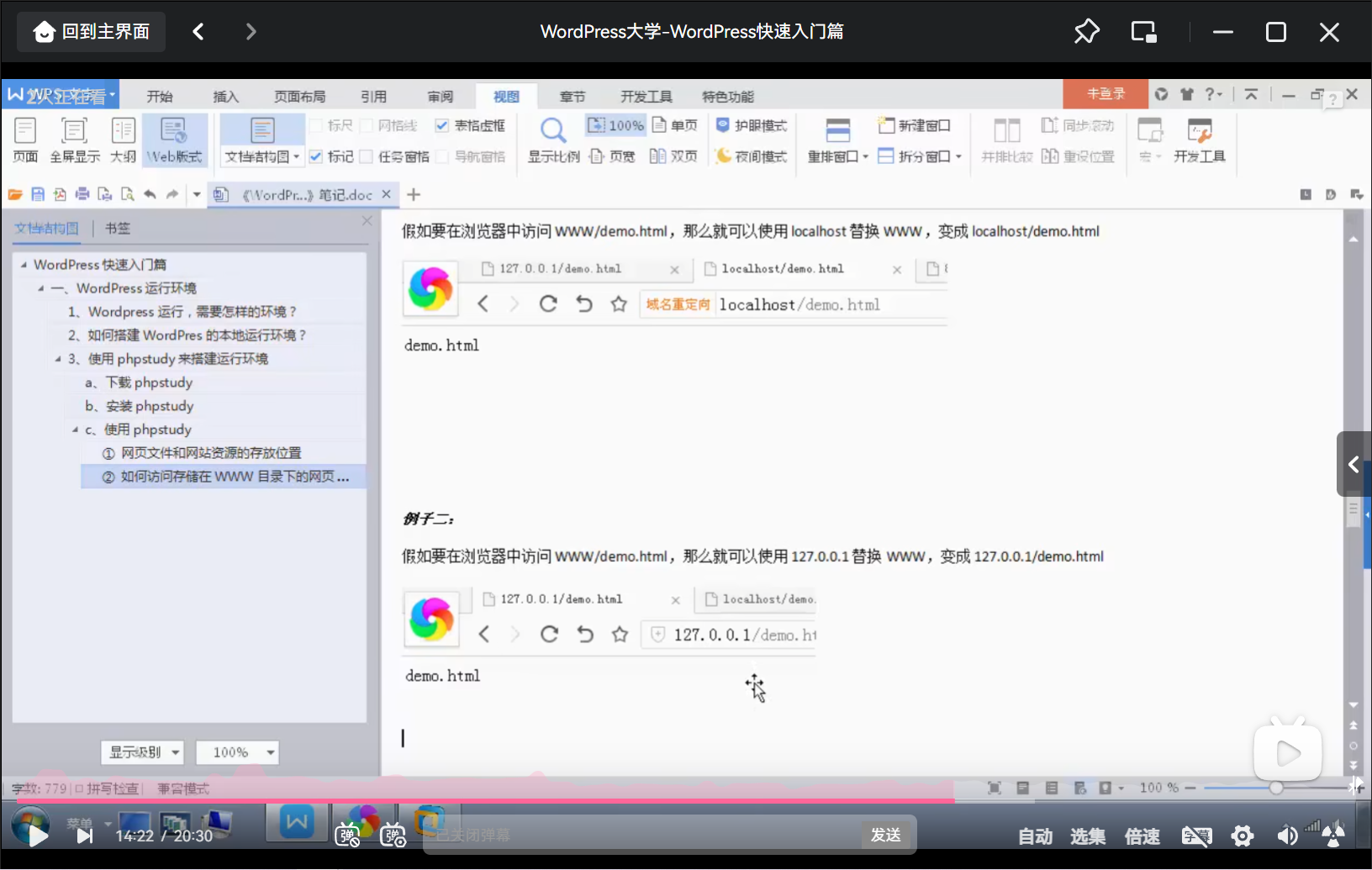Open 自动 quality selection

[x=1035, y=836]
